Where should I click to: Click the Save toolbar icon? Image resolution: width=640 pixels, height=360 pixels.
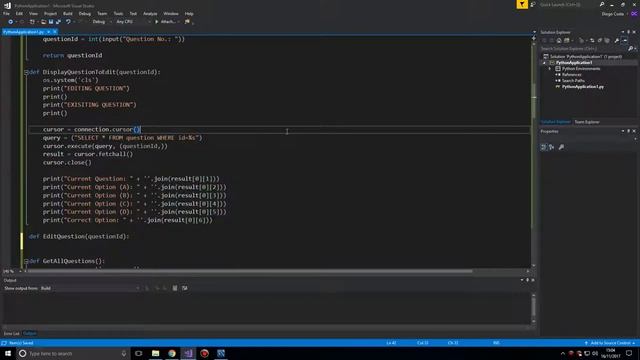click(51, 22)
